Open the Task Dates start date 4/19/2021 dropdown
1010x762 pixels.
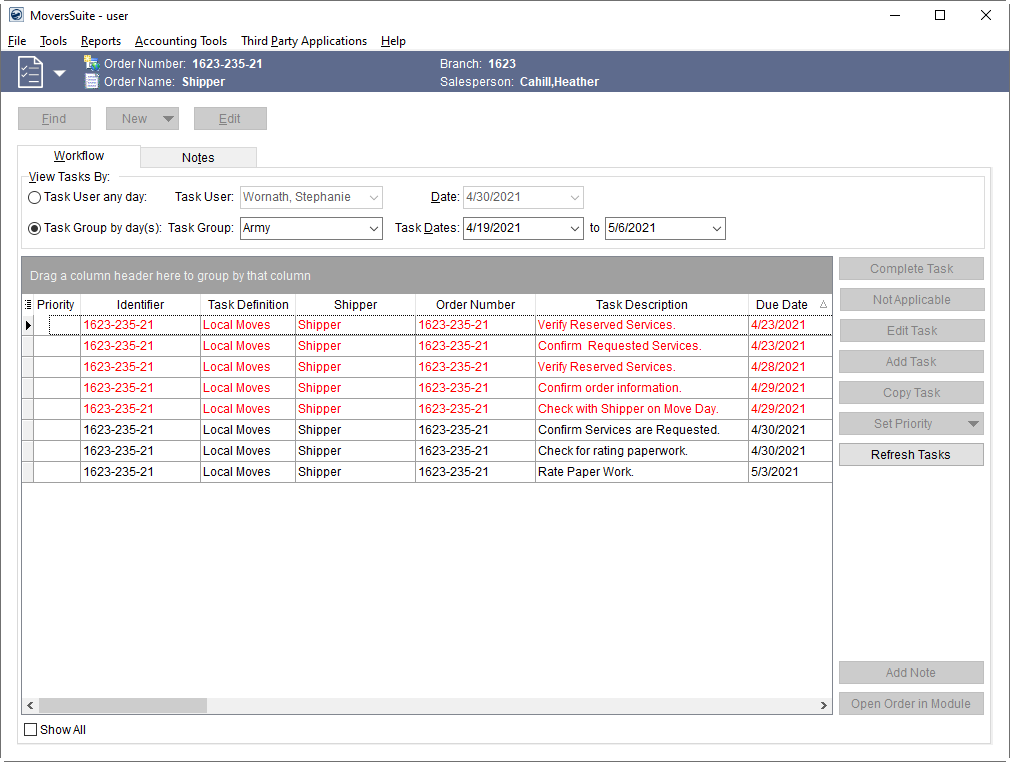(574, 229)
